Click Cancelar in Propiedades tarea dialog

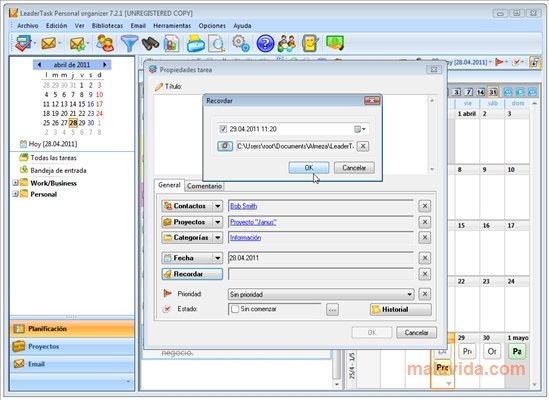coord(416,332)
